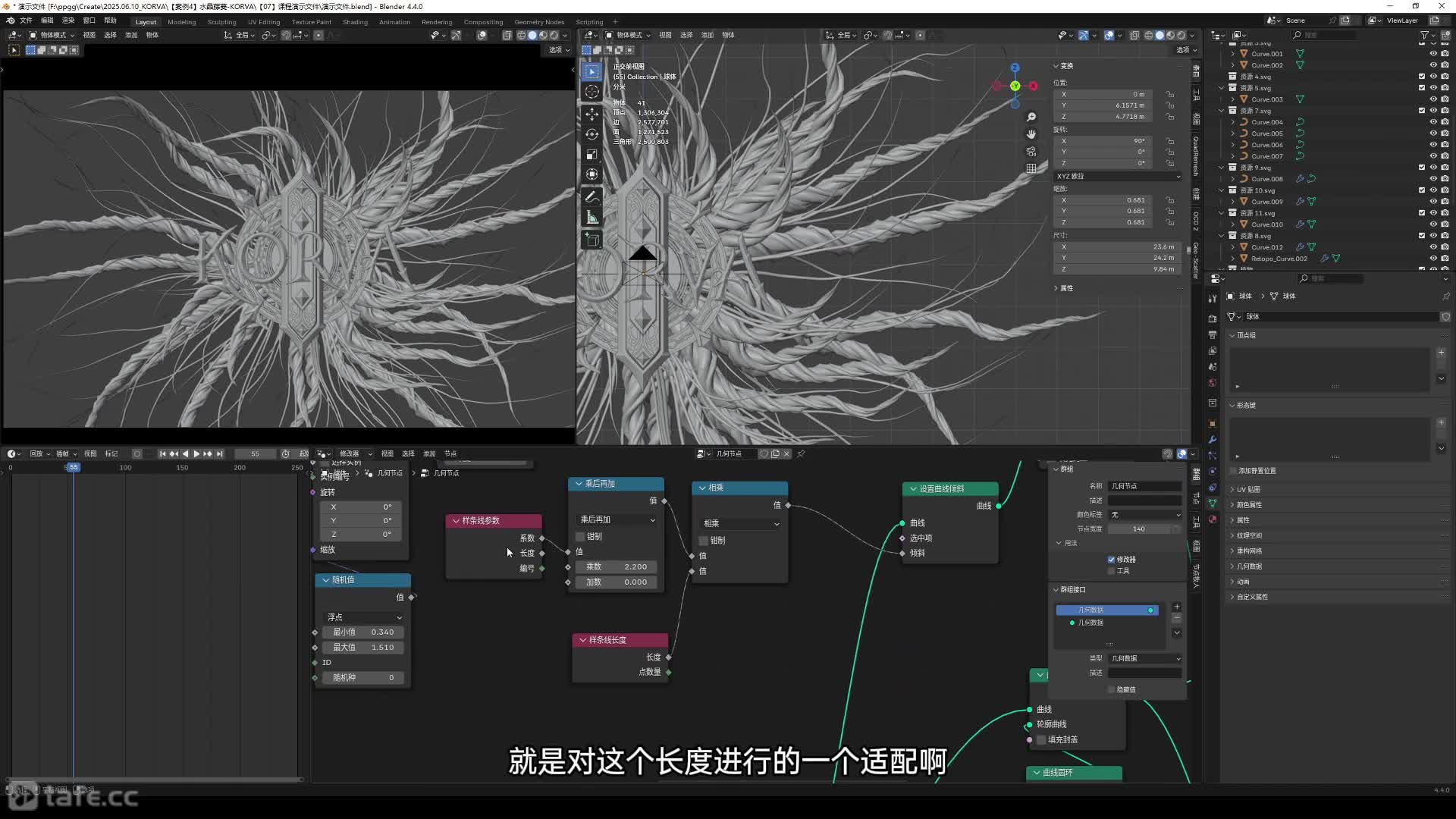Click the current frame field showing 55

pos(255,453)
